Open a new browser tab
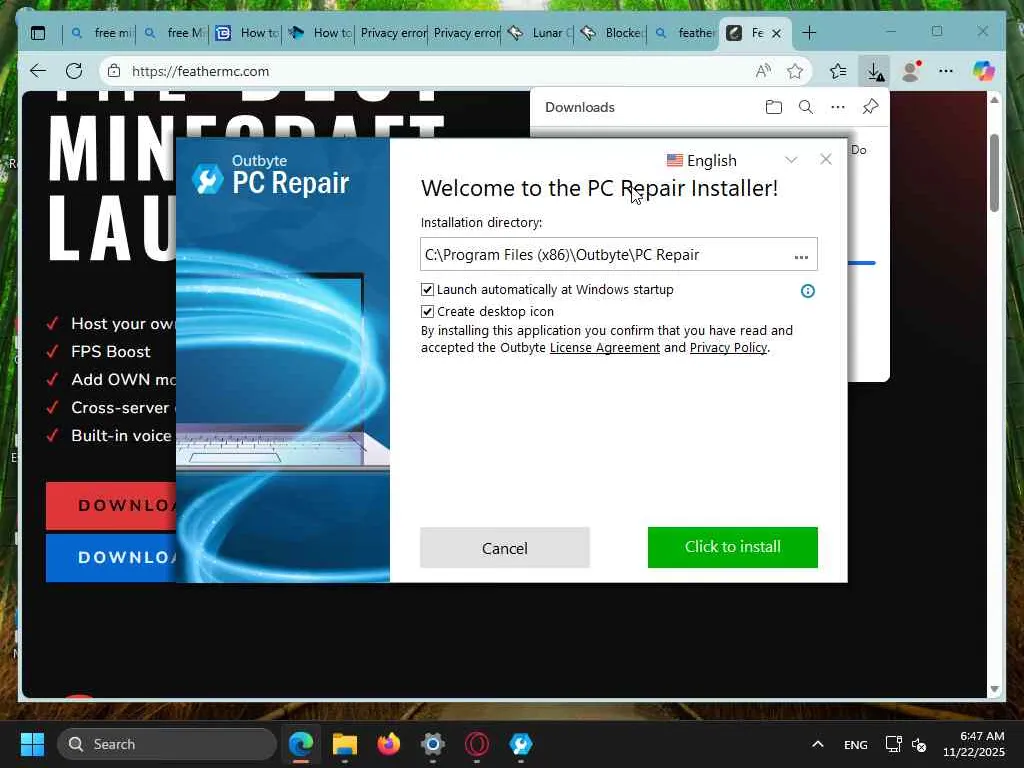 coord(809,33)
